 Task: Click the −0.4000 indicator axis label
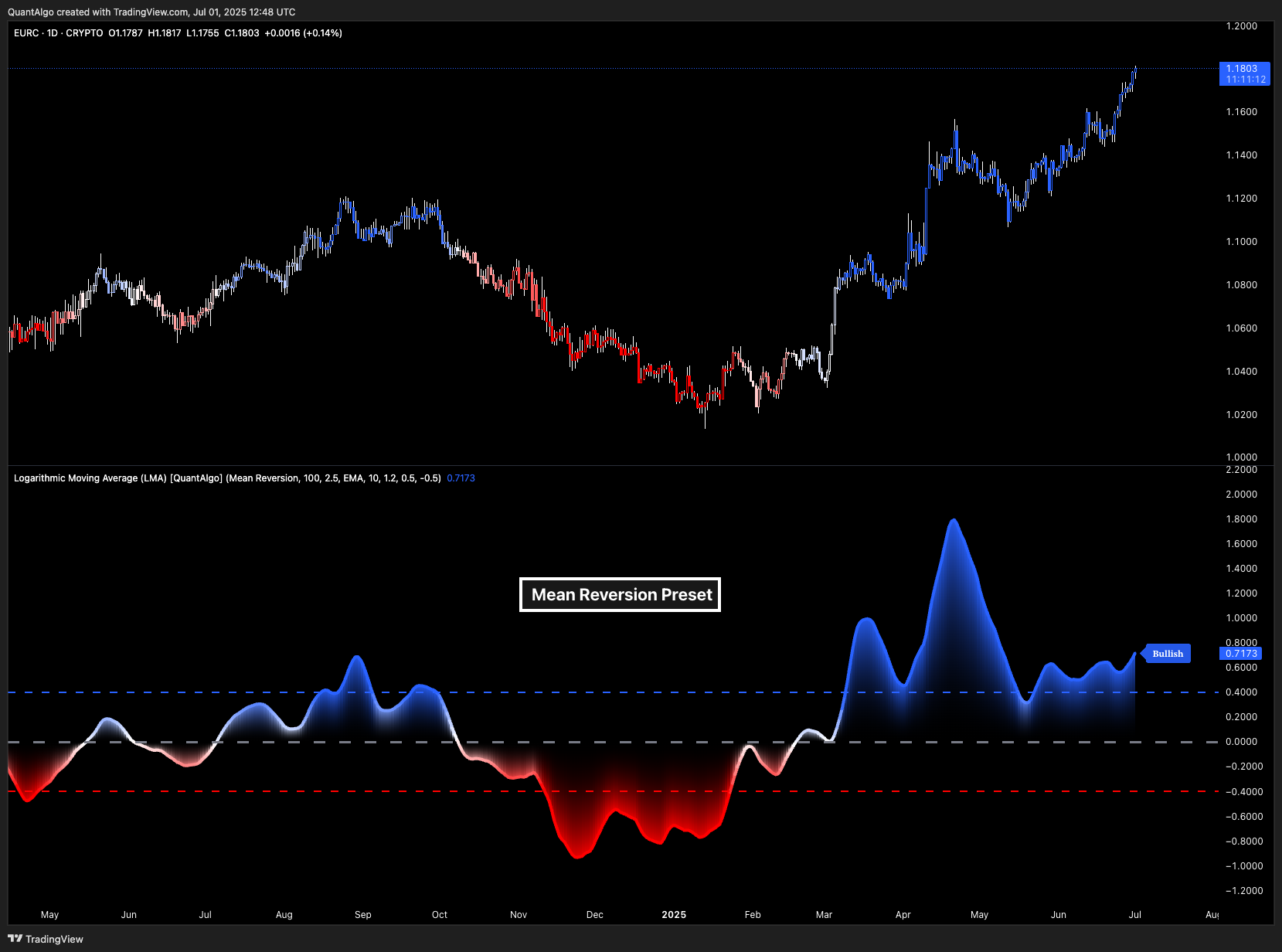pos(1244,792)
